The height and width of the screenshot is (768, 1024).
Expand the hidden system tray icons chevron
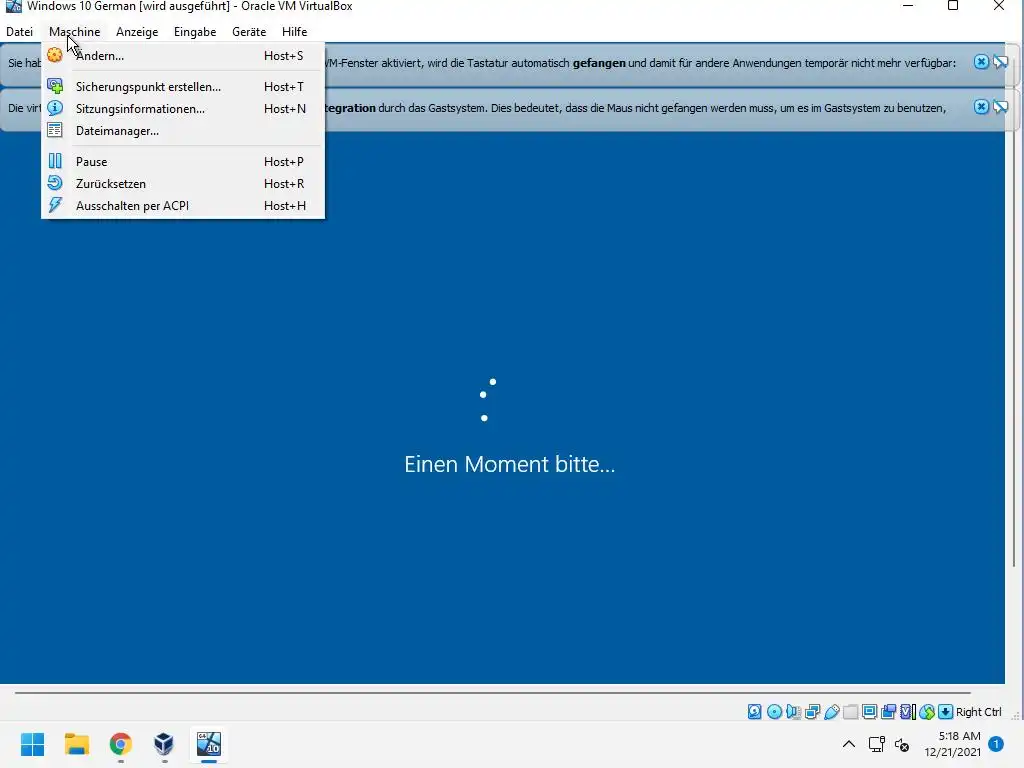click(848, 744)
